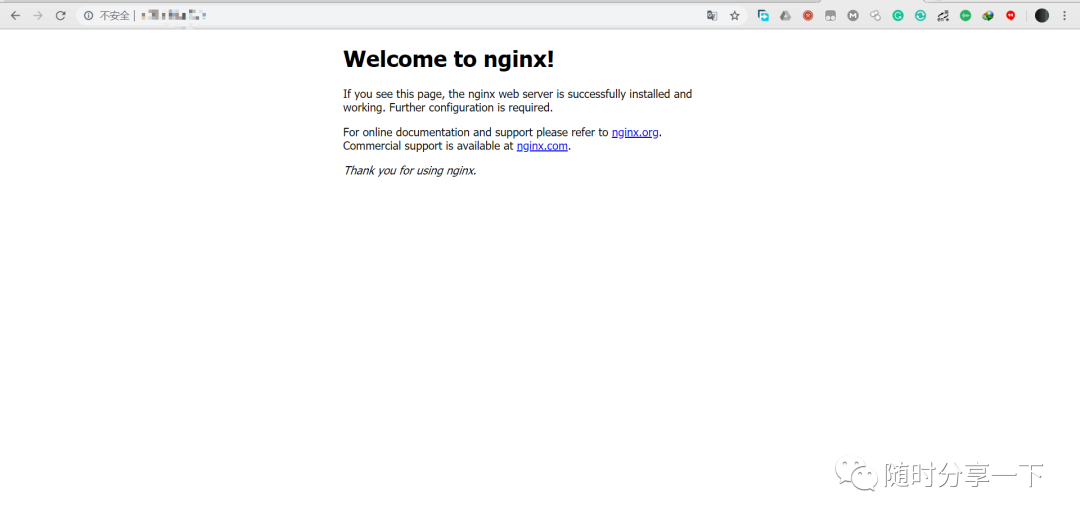
Task: Bookmark this page with the star
Action: 735,15
